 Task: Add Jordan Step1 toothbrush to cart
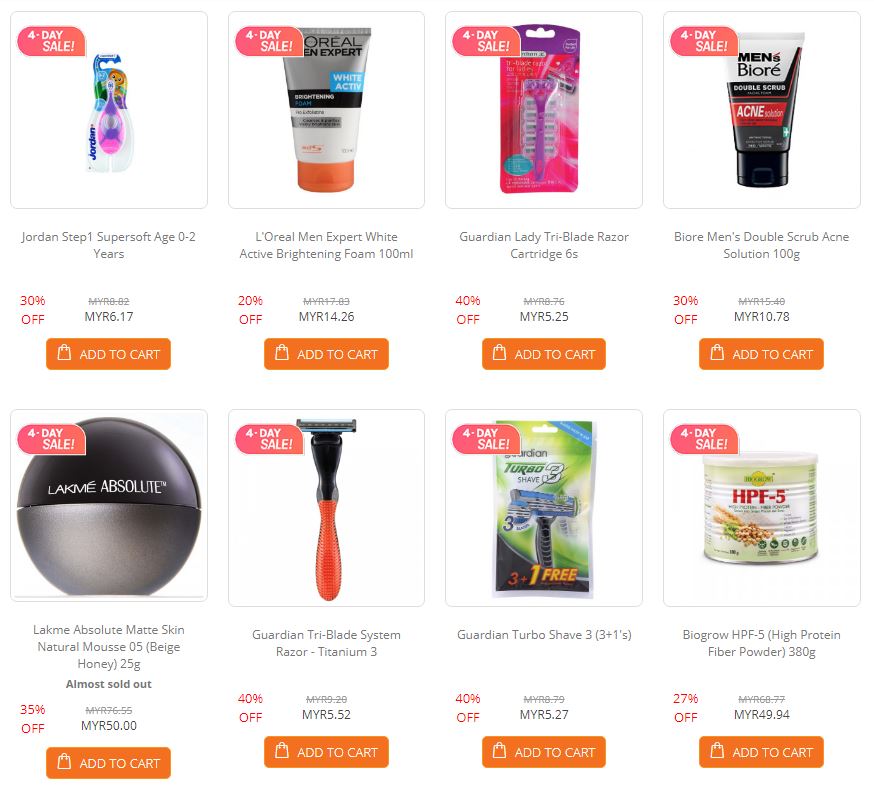point(108,354)
